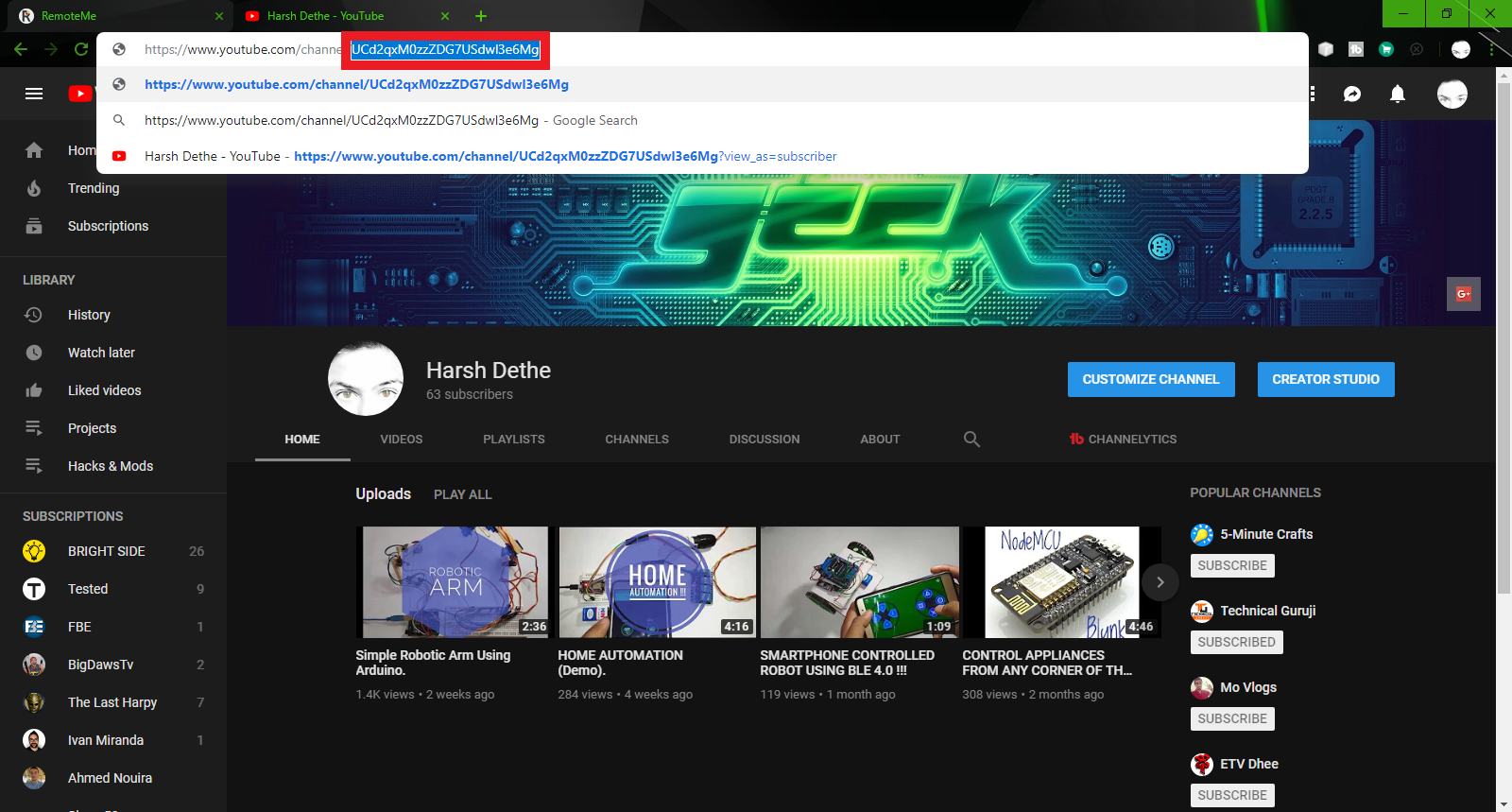Open Simple Robotic Arm video thumbnail
The height and width of the screenshot is (812, 1512).
(454, 582)
